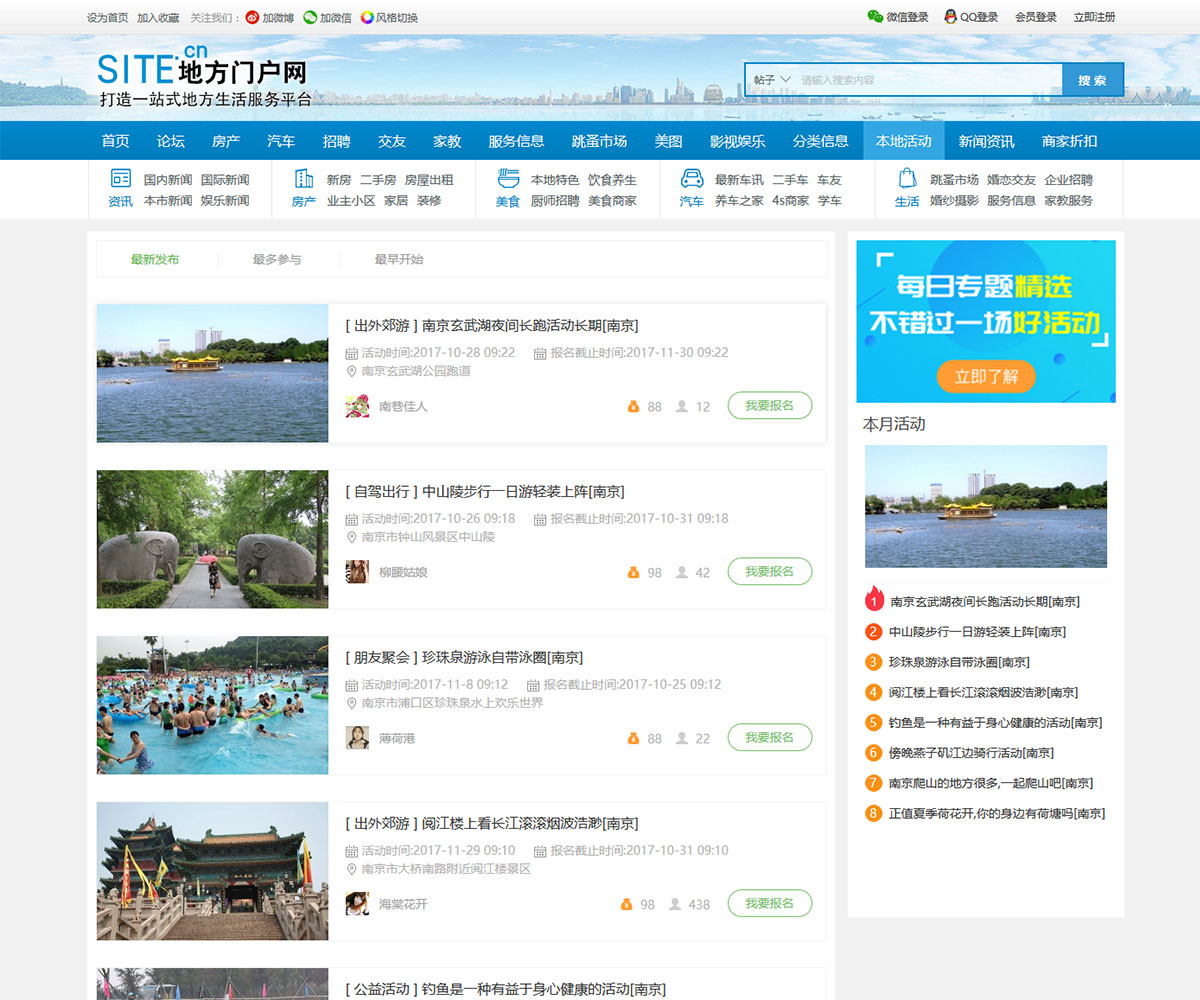The image size is (1200, 1000).
Task: Click the 生活 shopping bag icon
Action: 906,179
